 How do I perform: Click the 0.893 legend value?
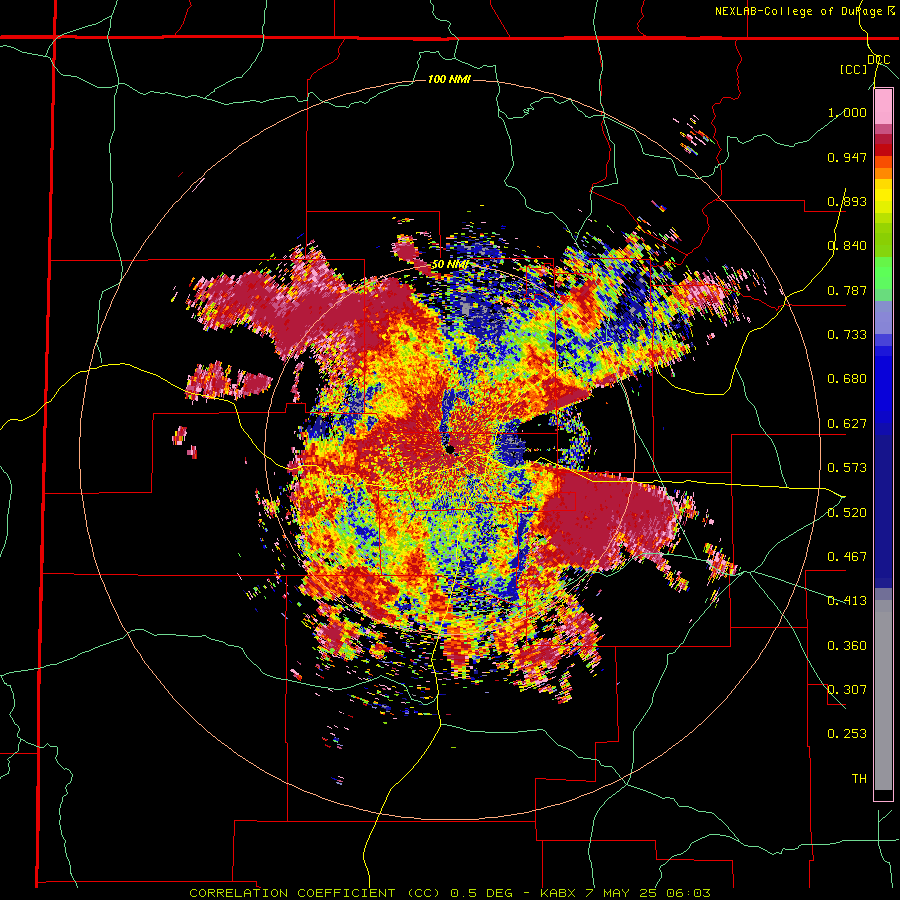[847, 201]
